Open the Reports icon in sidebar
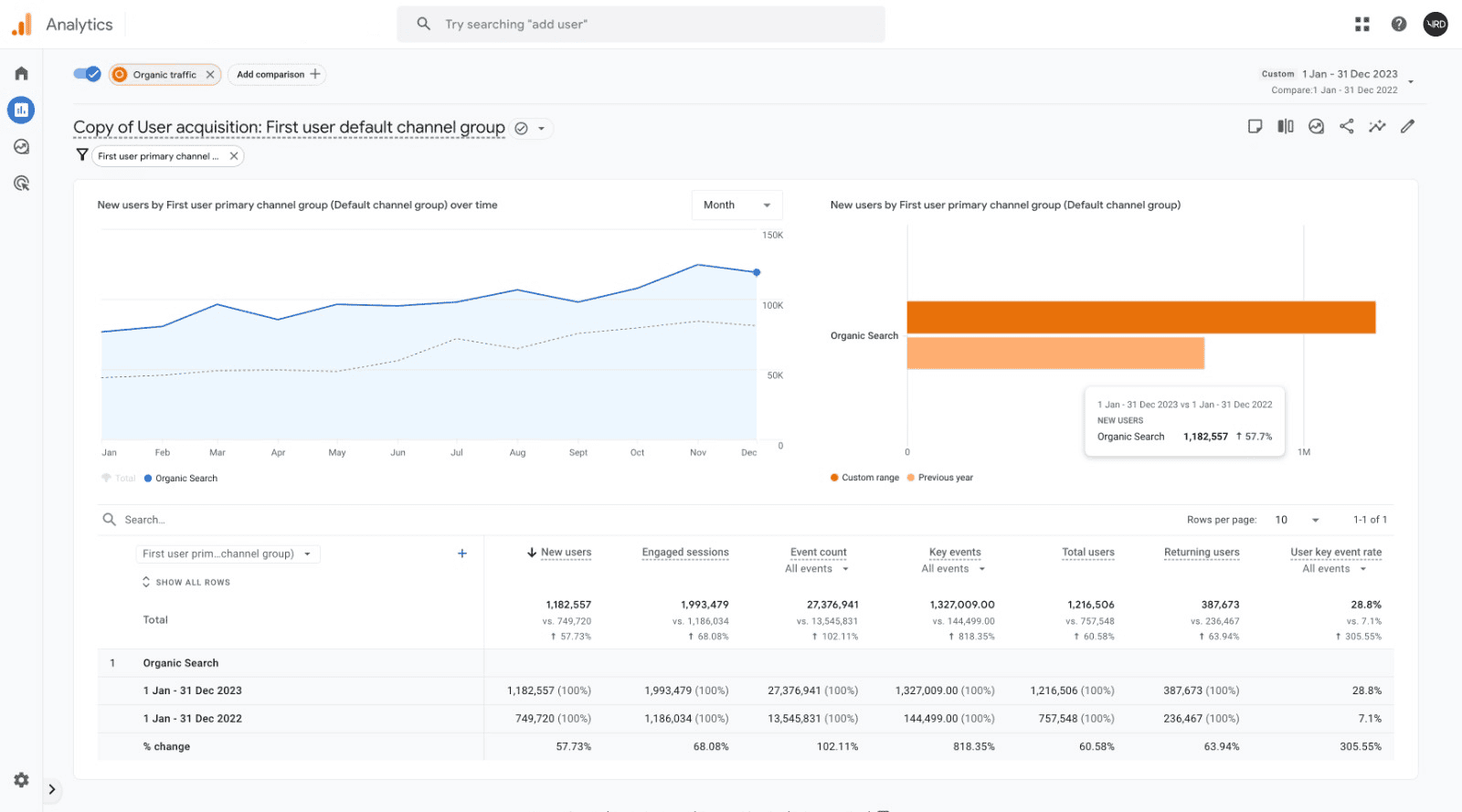Viewport: 1462px width, 812px height. pos(21,111)
